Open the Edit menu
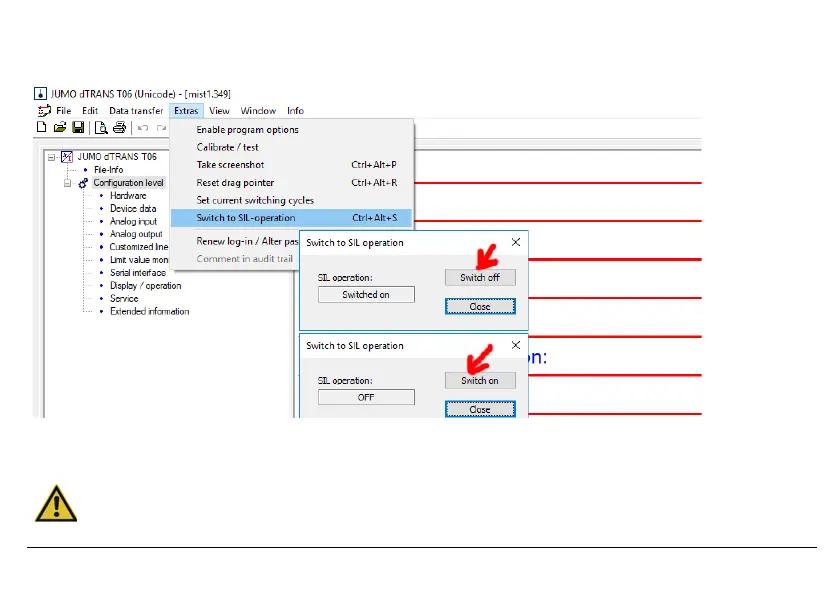840x596 pixels. point(89,111)
